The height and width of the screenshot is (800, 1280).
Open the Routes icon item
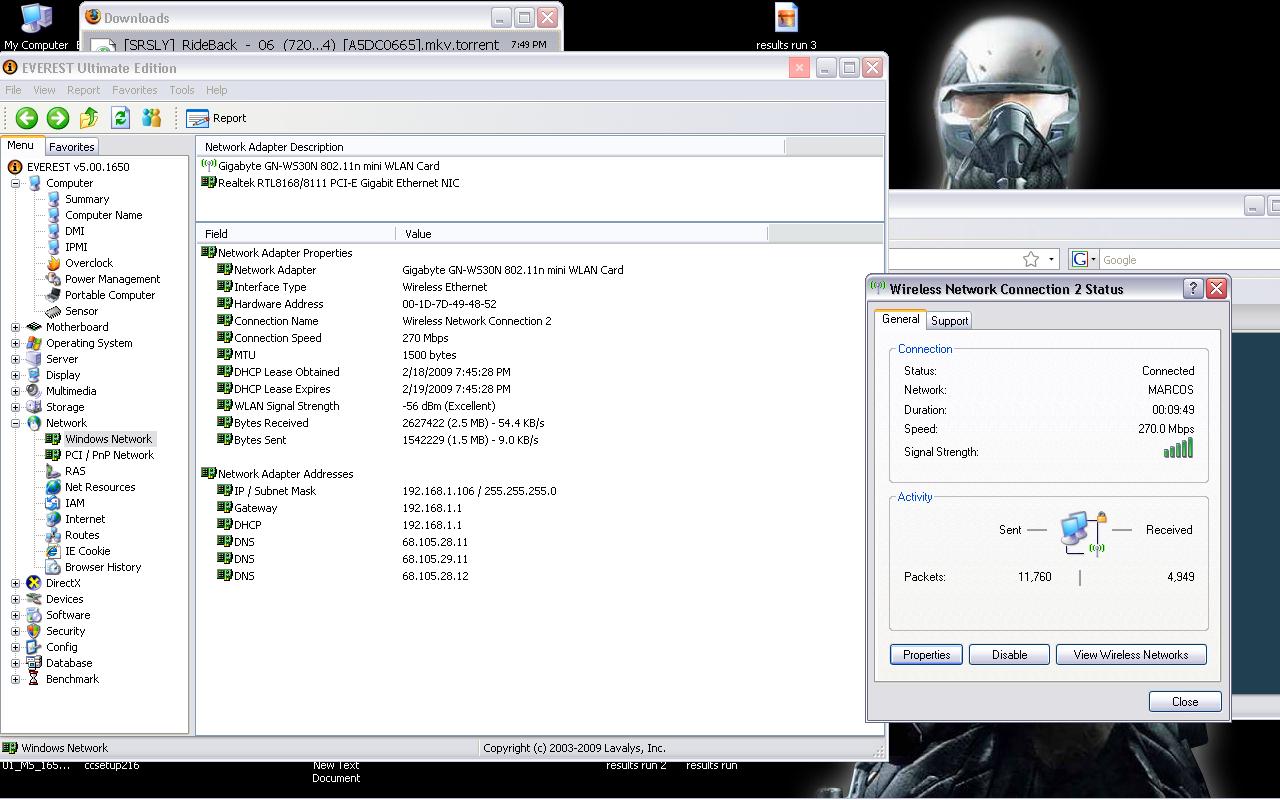(x=54, y=535)
